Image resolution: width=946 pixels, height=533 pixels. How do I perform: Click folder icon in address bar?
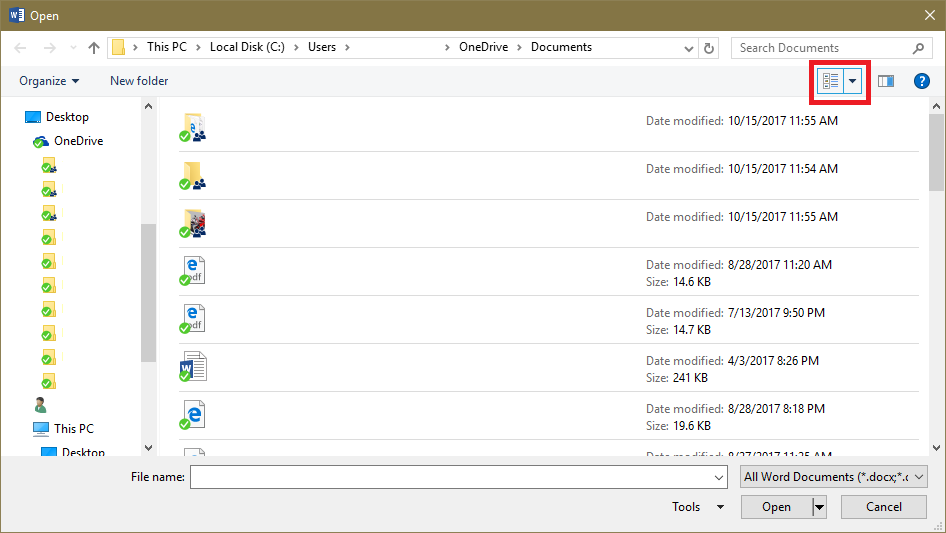118,47
